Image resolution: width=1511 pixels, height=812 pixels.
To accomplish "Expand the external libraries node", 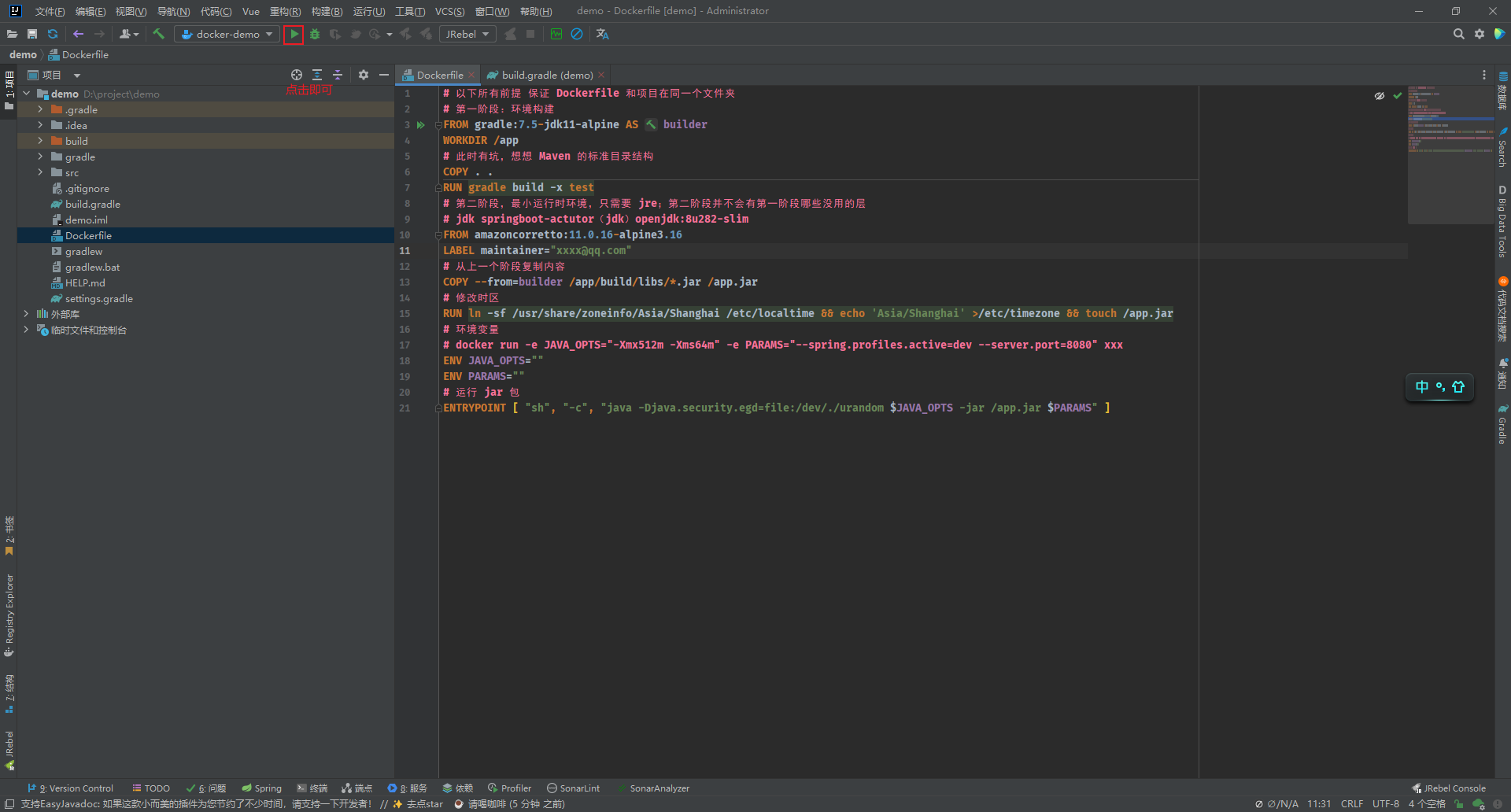I will coord(26,314).
